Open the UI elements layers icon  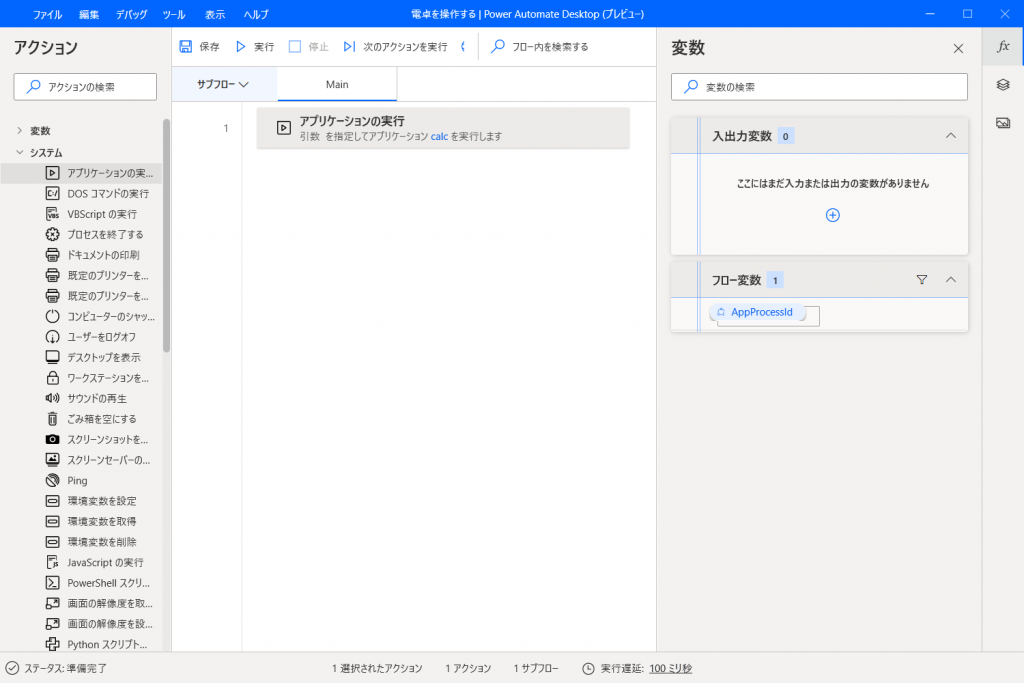click(1003, 85)
